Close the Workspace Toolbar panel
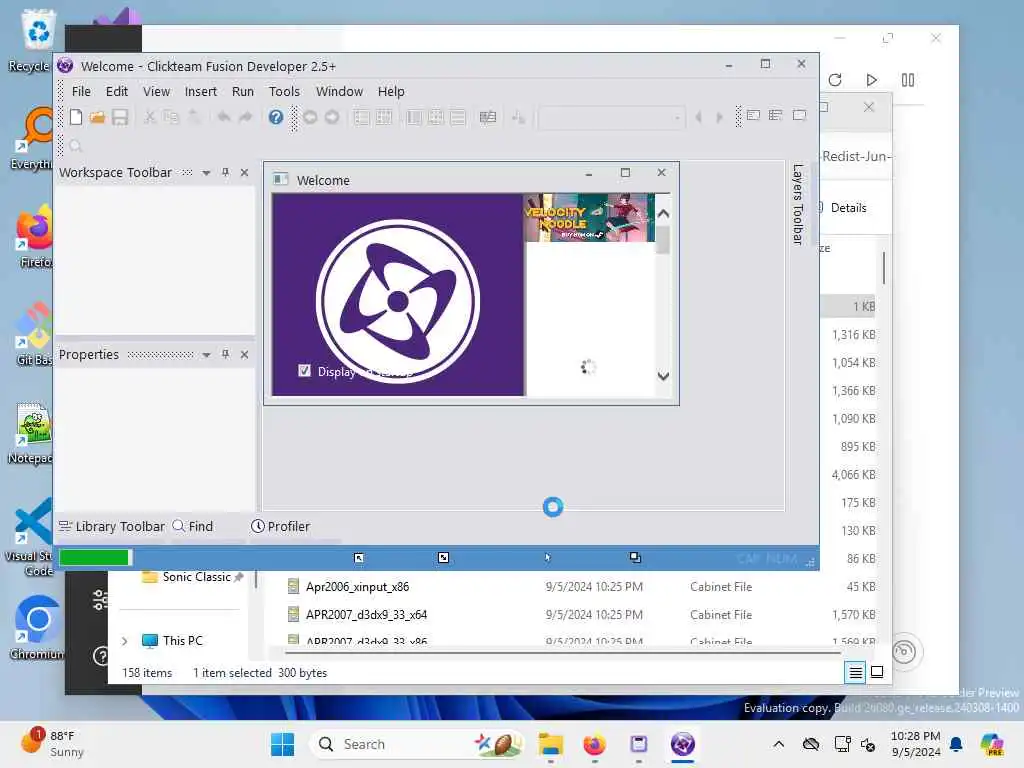Screen dimensions: 1024x768 [244, 172]
